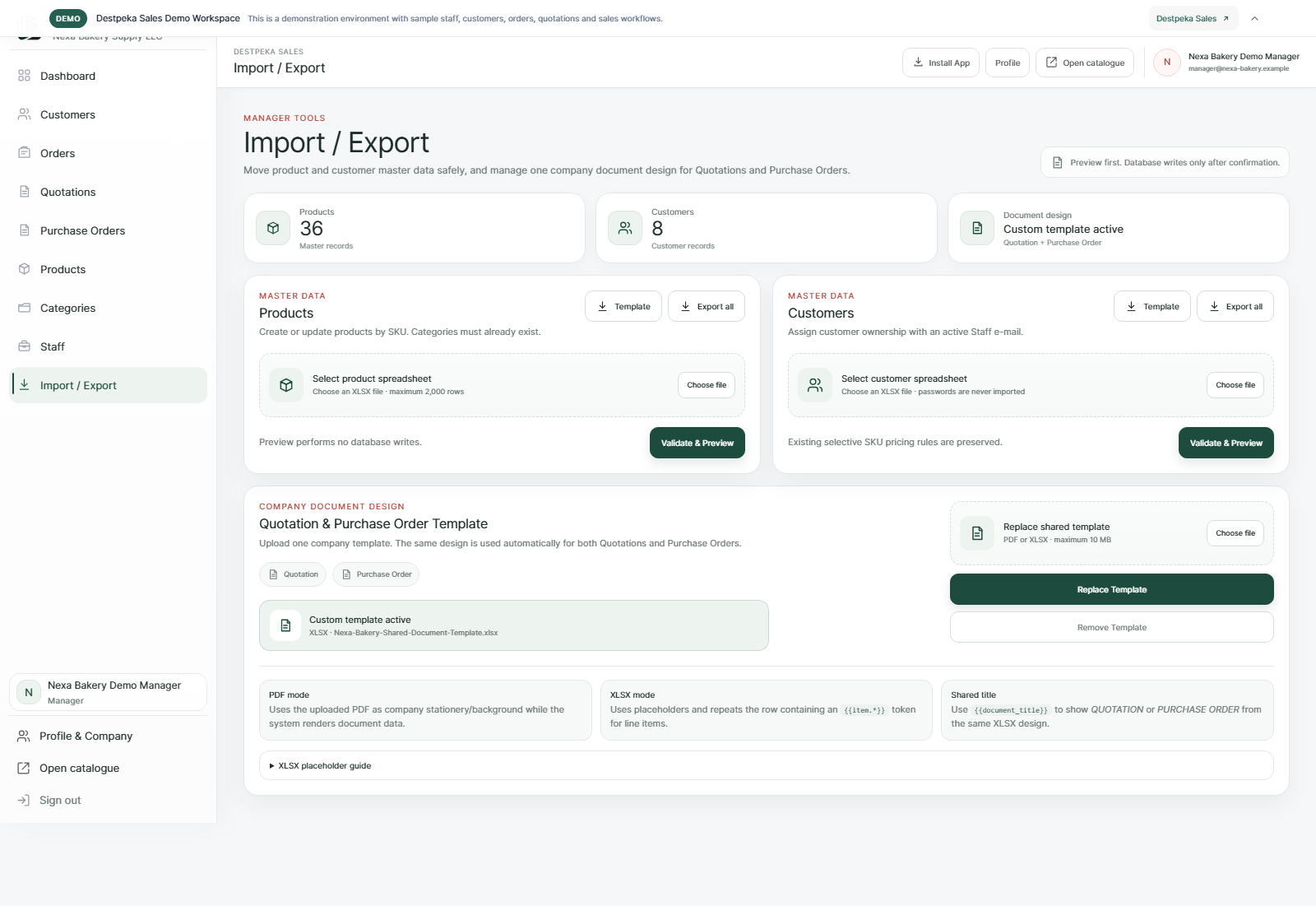Click the Replace Template button
The image size is (1316, 906).
[x=1112, y=589]
